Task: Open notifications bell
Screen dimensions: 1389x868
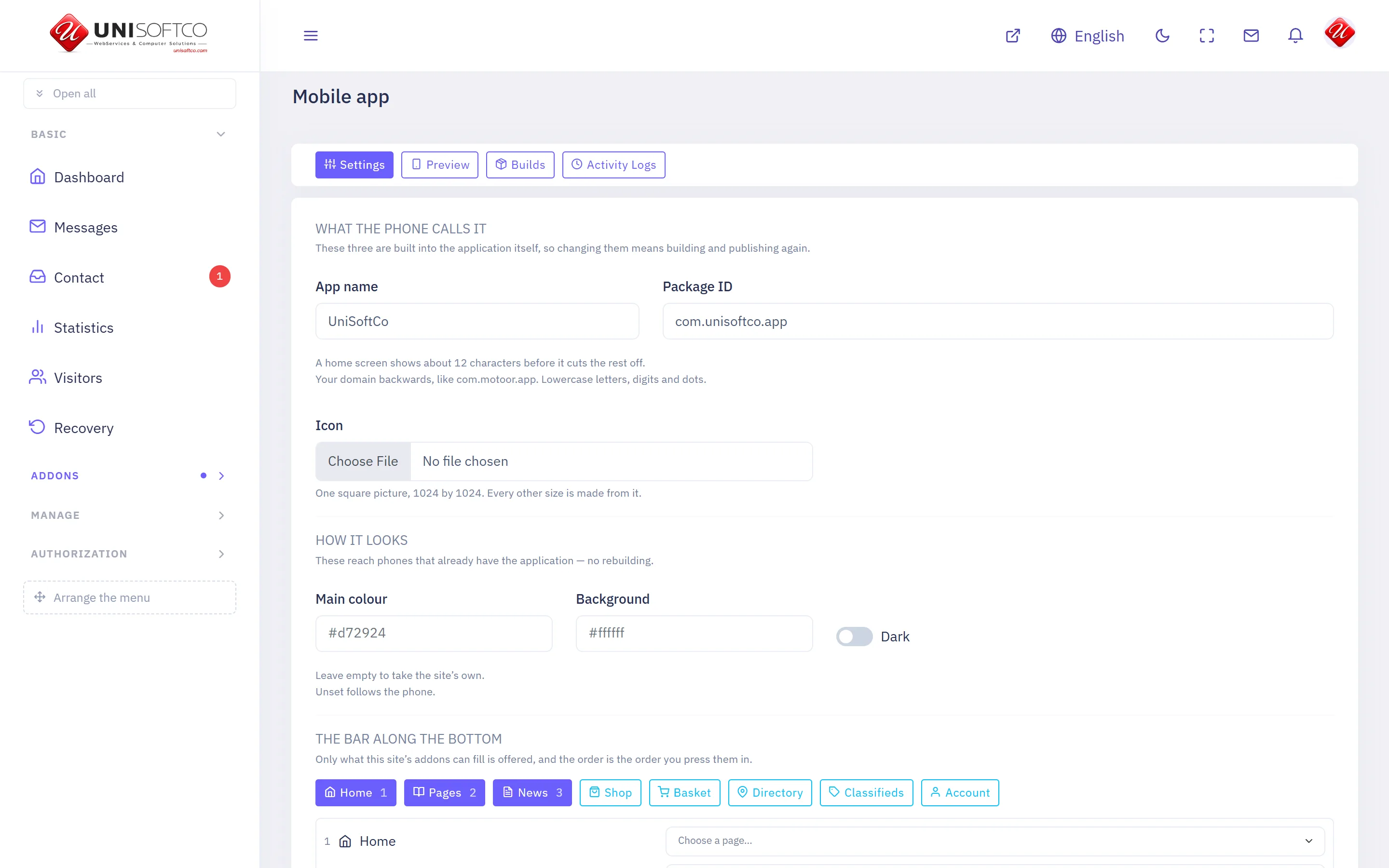Action: [1295, 36]
